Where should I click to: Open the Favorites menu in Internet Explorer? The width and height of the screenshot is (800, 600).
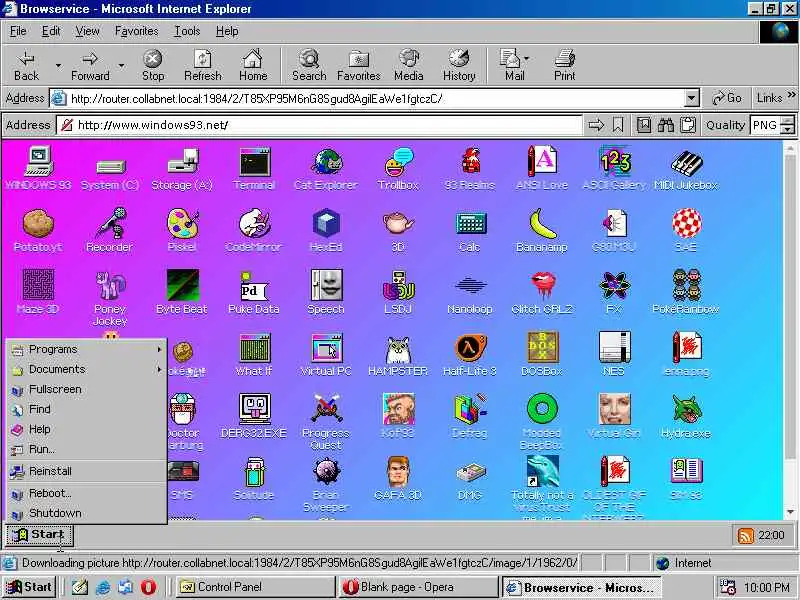coord(136,31)
